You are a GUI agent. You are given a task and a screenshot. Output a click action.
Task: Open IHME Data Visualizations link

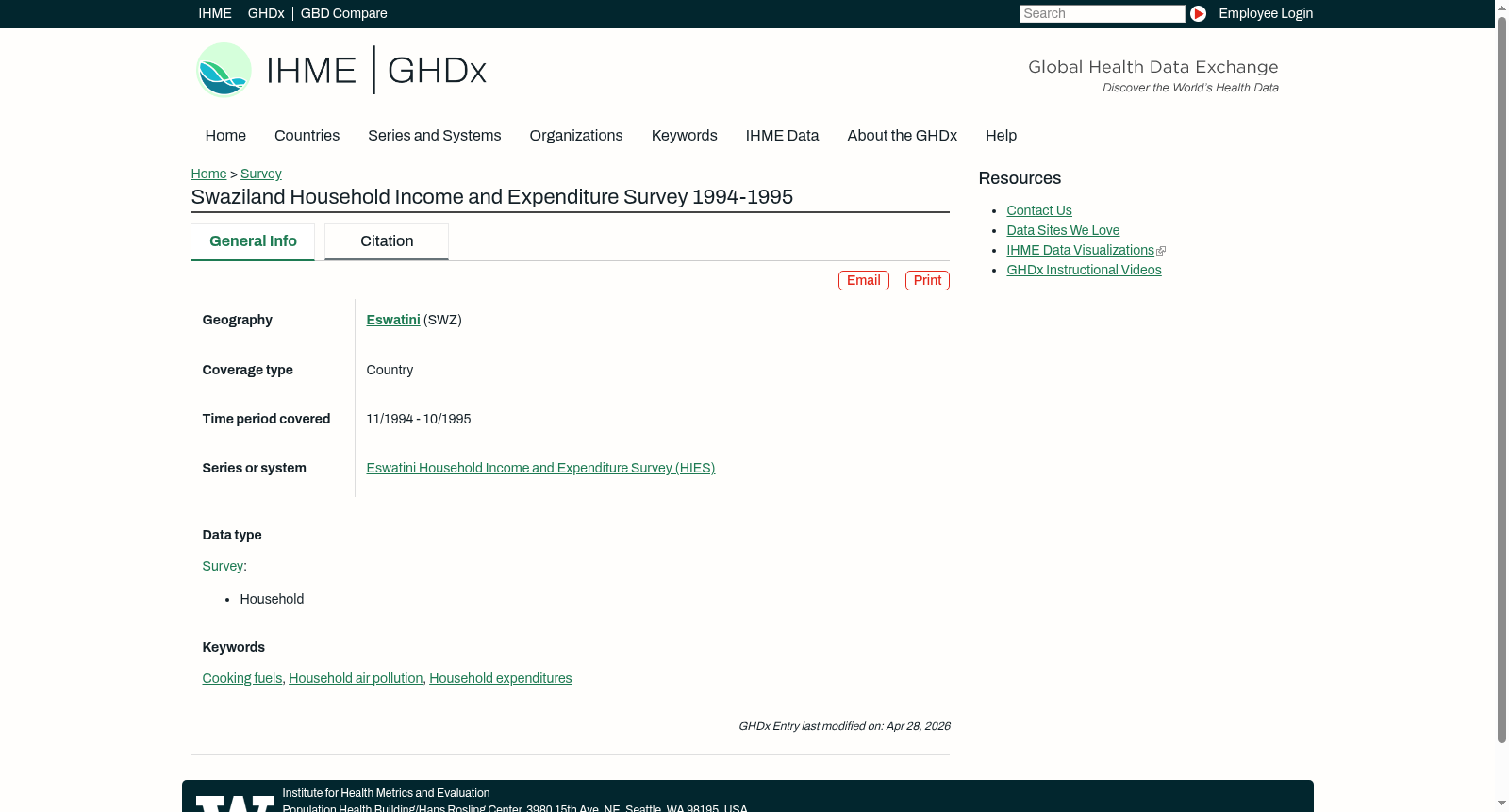[x=1081, y=250]
